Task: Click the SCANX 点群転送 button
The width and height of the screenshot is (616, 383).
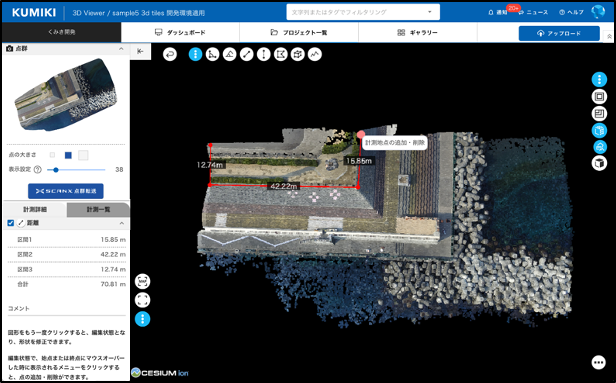Action: point(66,191)
